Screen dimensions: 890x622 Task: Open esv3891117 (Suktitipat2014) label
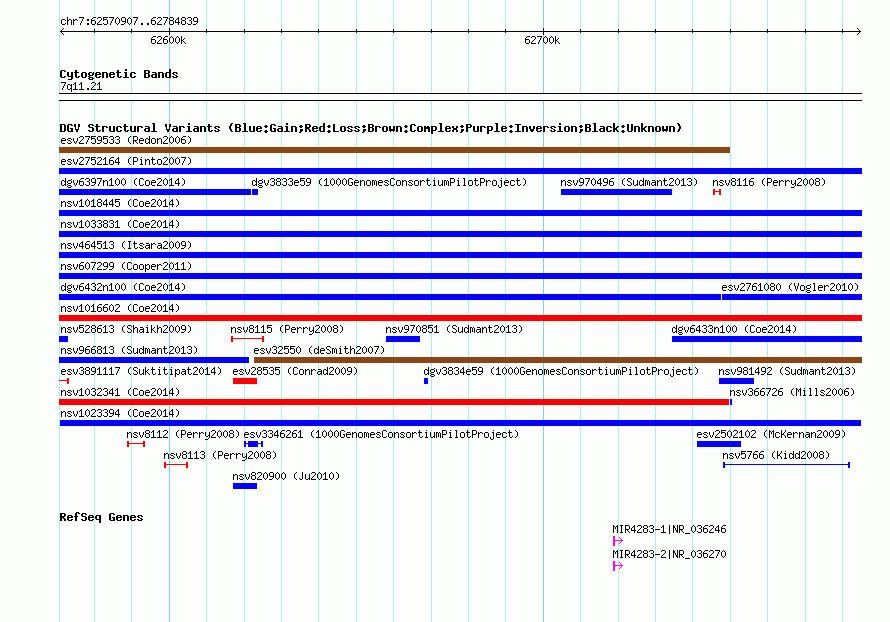coord(141,371)
